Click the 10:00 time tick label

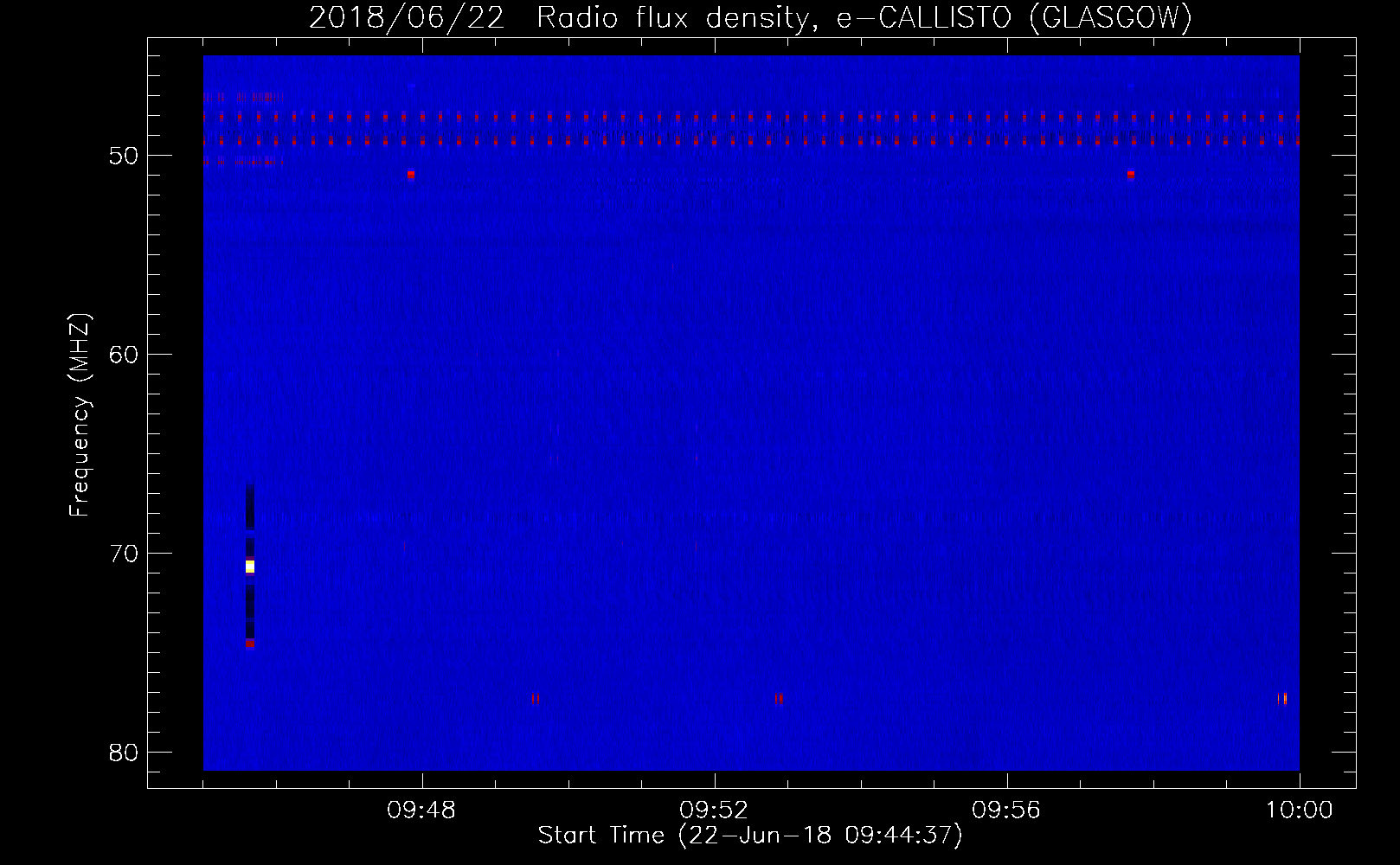click(x=1299, y=811)
